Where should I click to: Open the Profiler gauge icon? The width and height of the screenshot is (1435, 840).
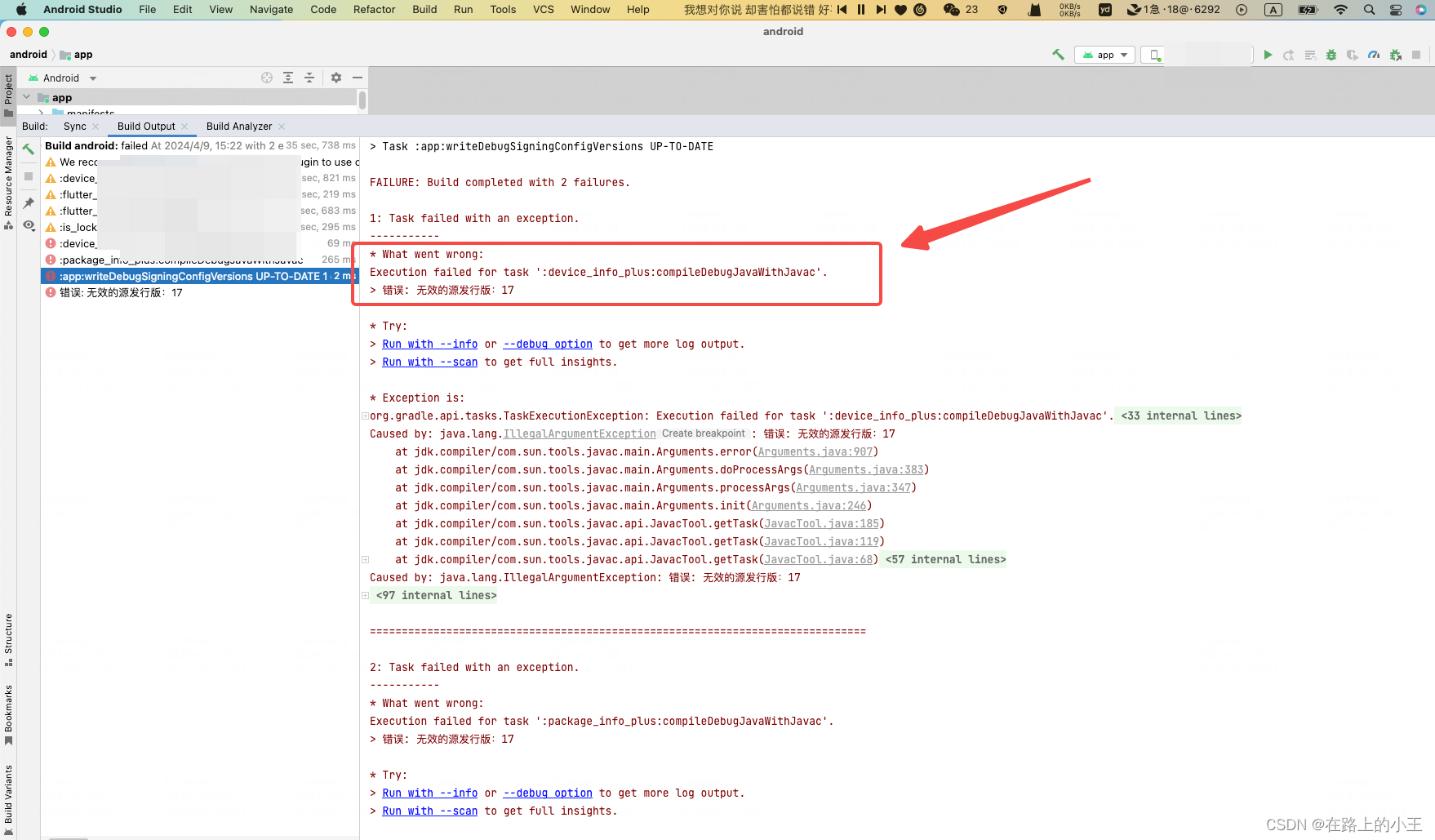coord(1374,55)
